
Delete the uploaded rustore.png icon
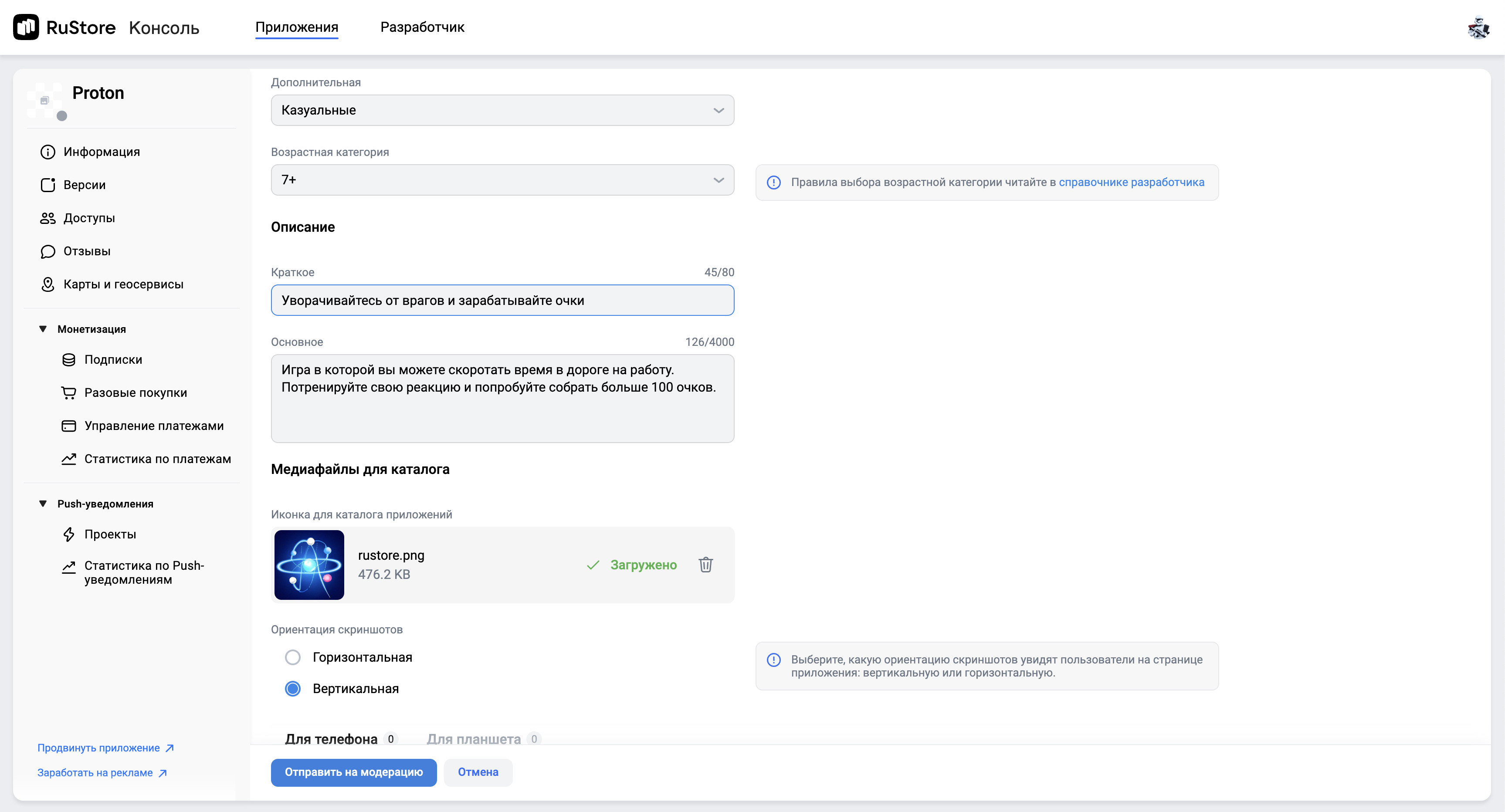coord(706,565)
